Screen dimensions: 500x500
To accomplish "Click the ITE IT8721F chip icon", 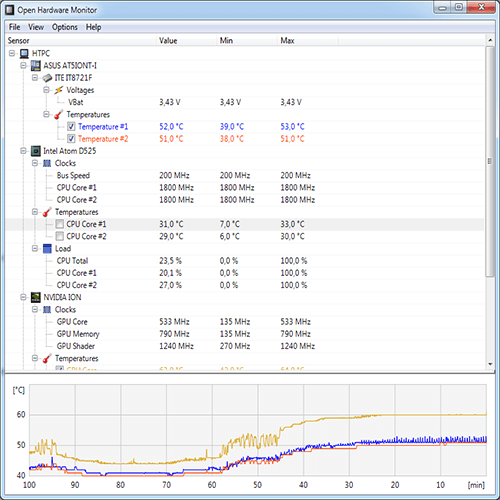I will pyautogui.click(x=47, y=78).
